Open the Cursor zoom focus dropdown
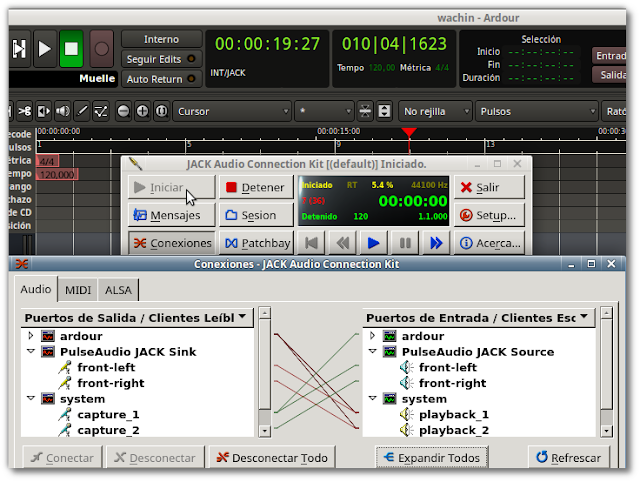This screenshot has width=640, height=482. (x=232, y=111)
